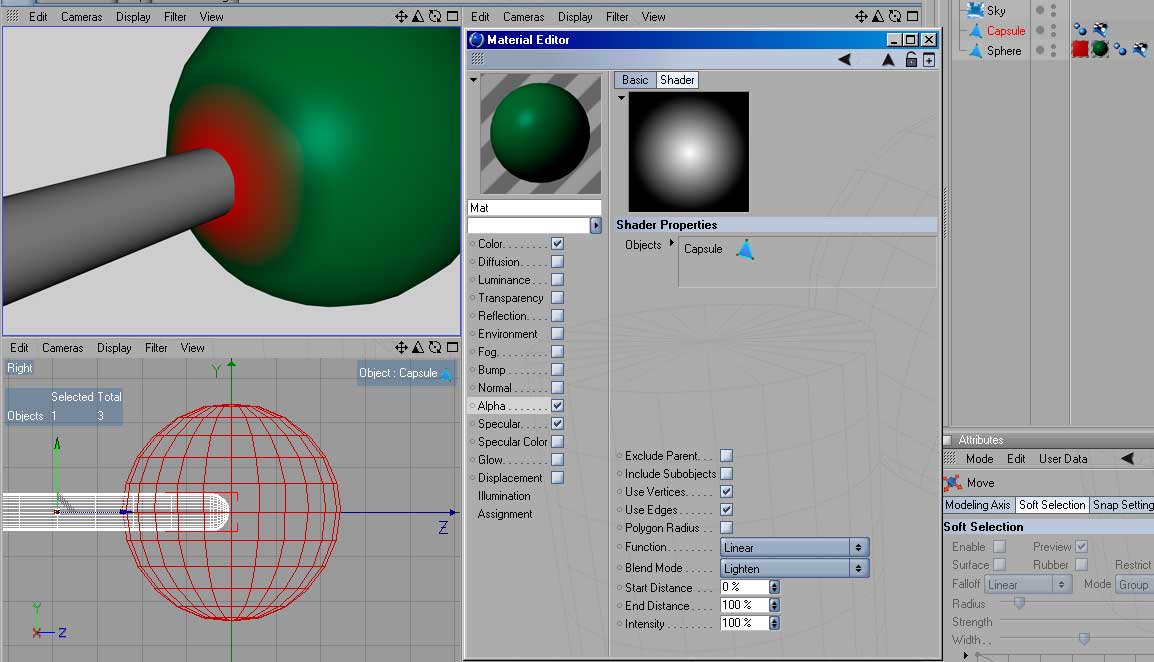Open the Function dropdown set to Linear

point(794,547)
